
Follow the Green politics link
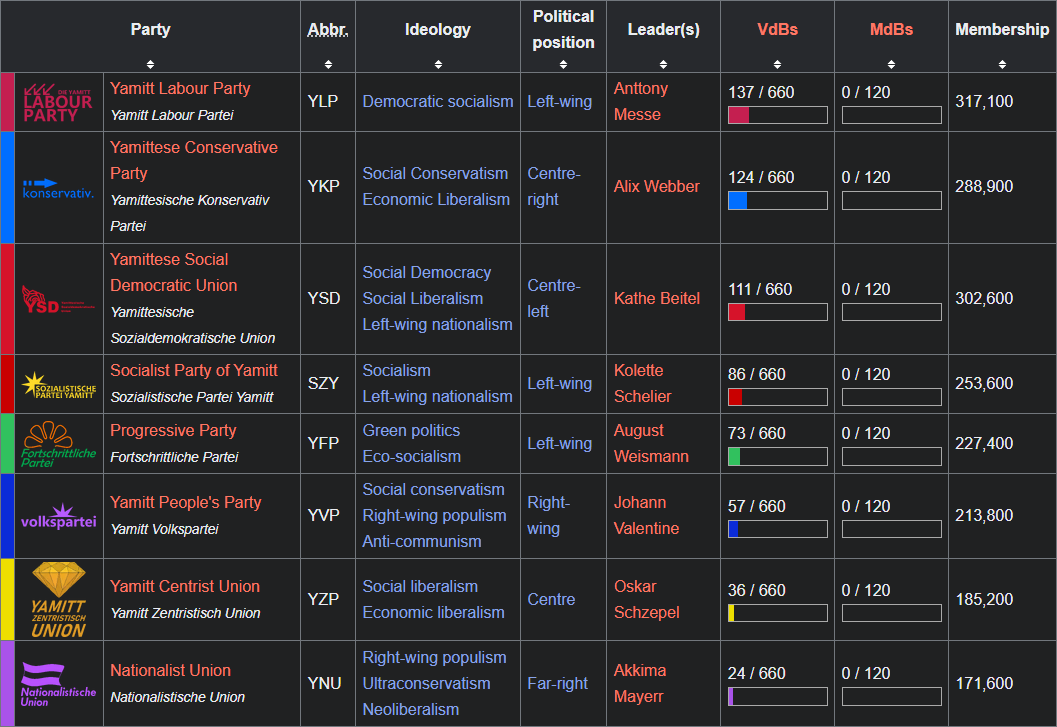[x=411, y=430]
